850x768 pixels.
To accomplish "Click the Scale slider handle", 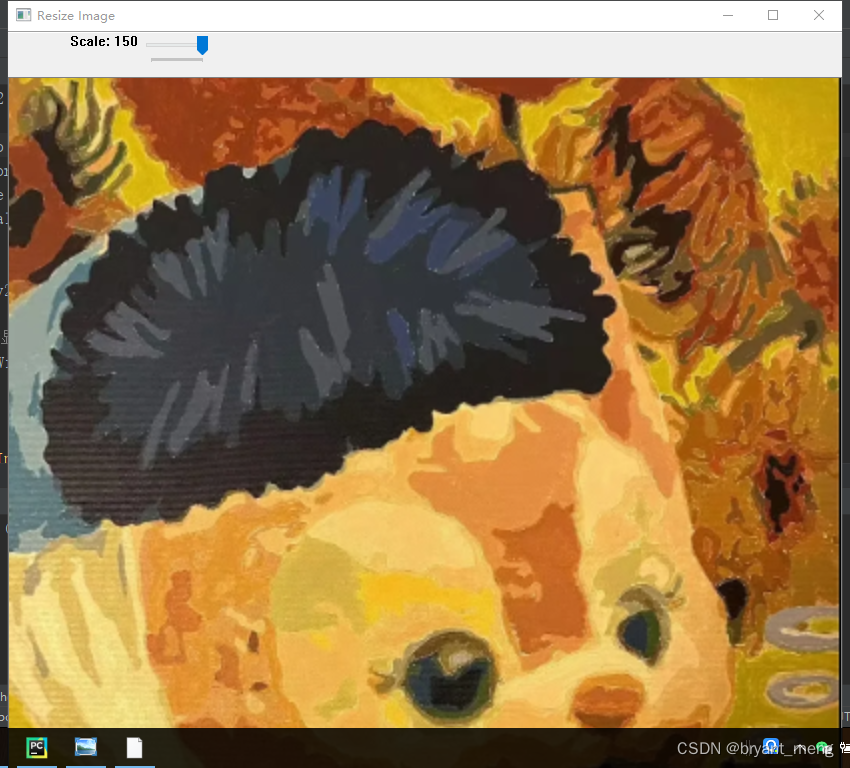I will click(202, 46).
